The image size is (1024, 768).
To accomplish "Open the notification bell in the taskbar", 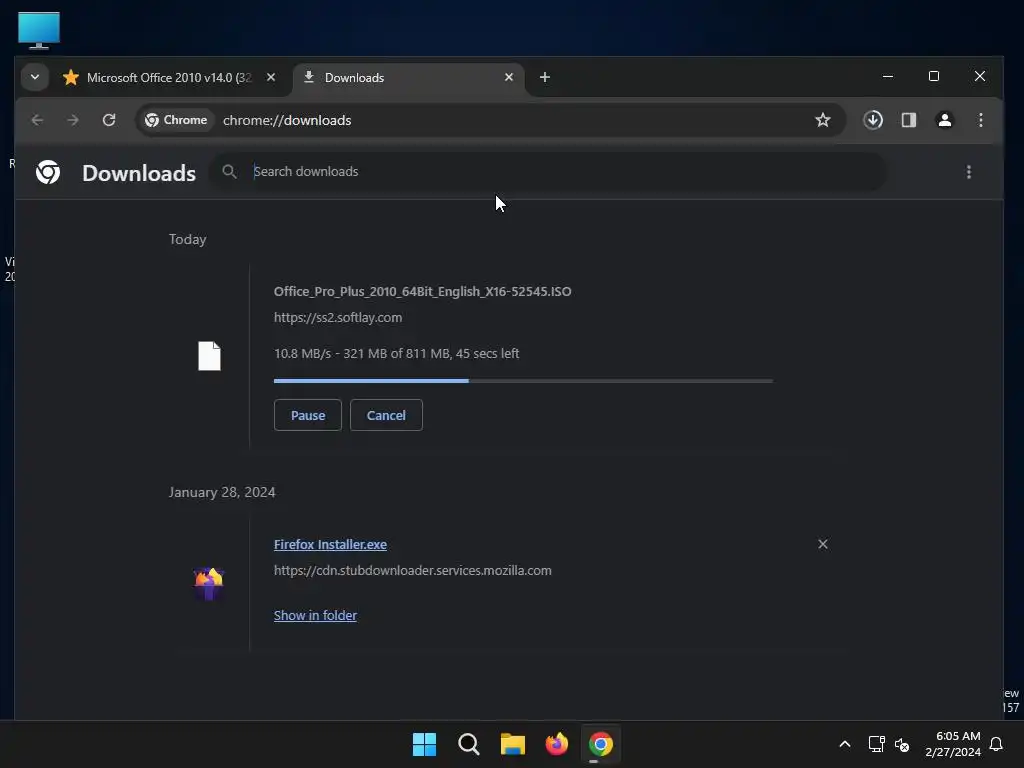I will (997, 744).
